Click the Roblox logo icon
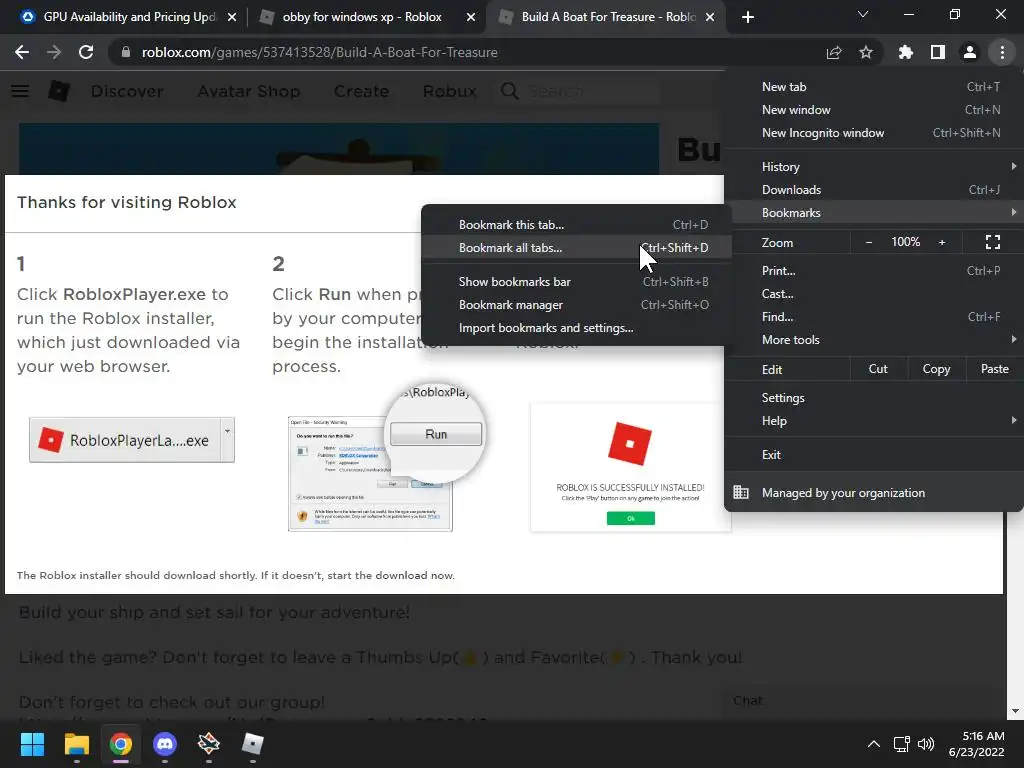Screen dimensions: 1024x768 coord(59,91)
